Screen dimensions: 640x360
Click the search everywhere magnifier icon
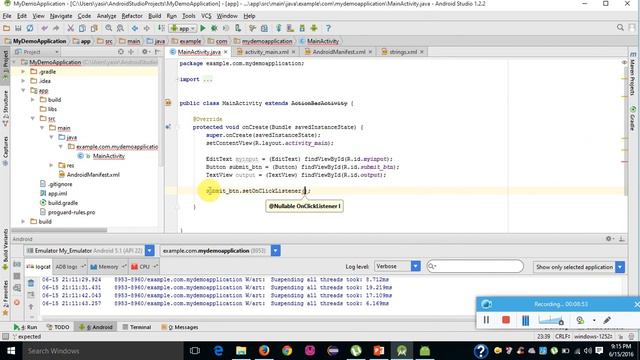tap(620, 28)
